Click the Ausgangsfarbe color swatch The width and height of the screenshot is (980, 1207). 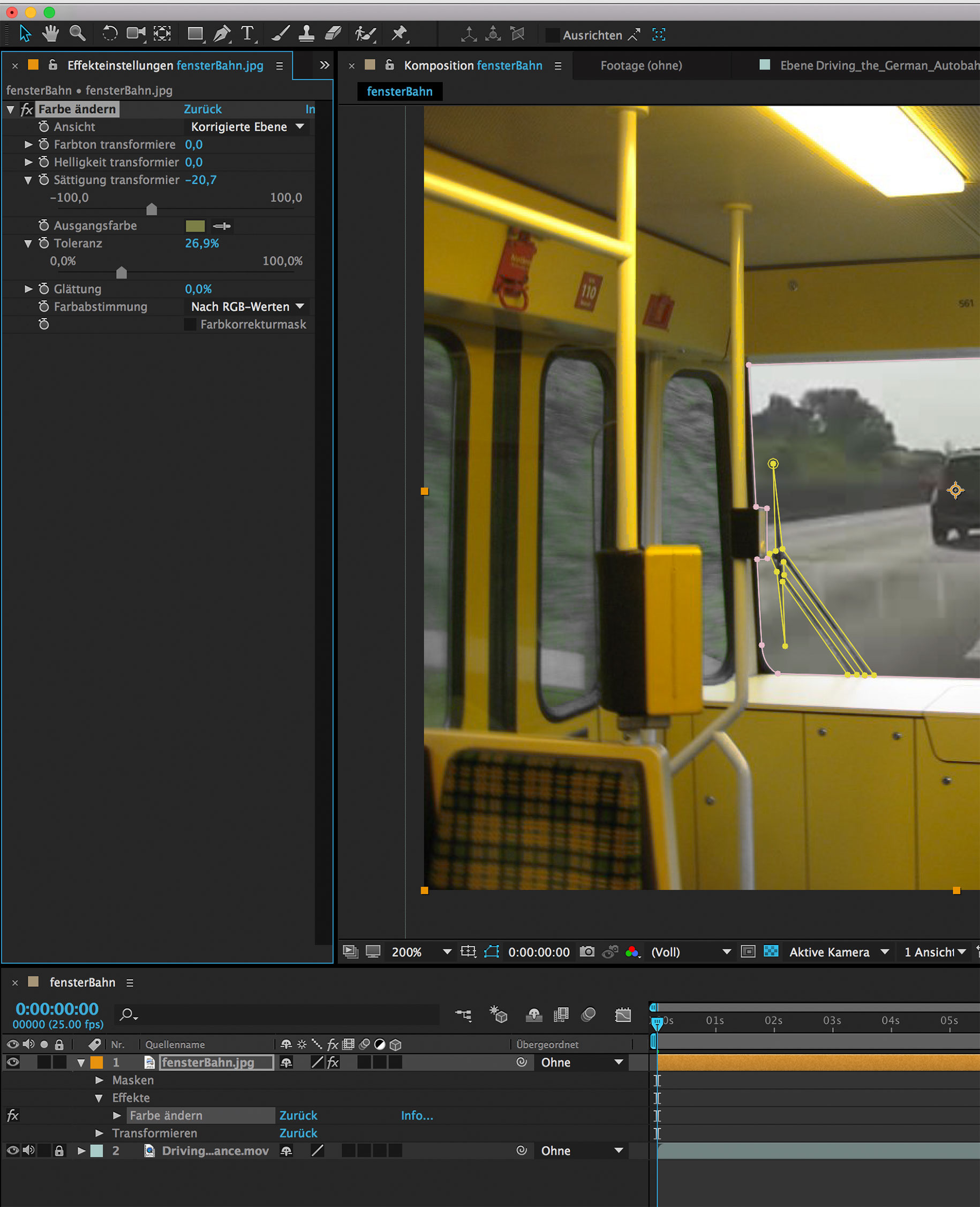(x=195, y=226)
